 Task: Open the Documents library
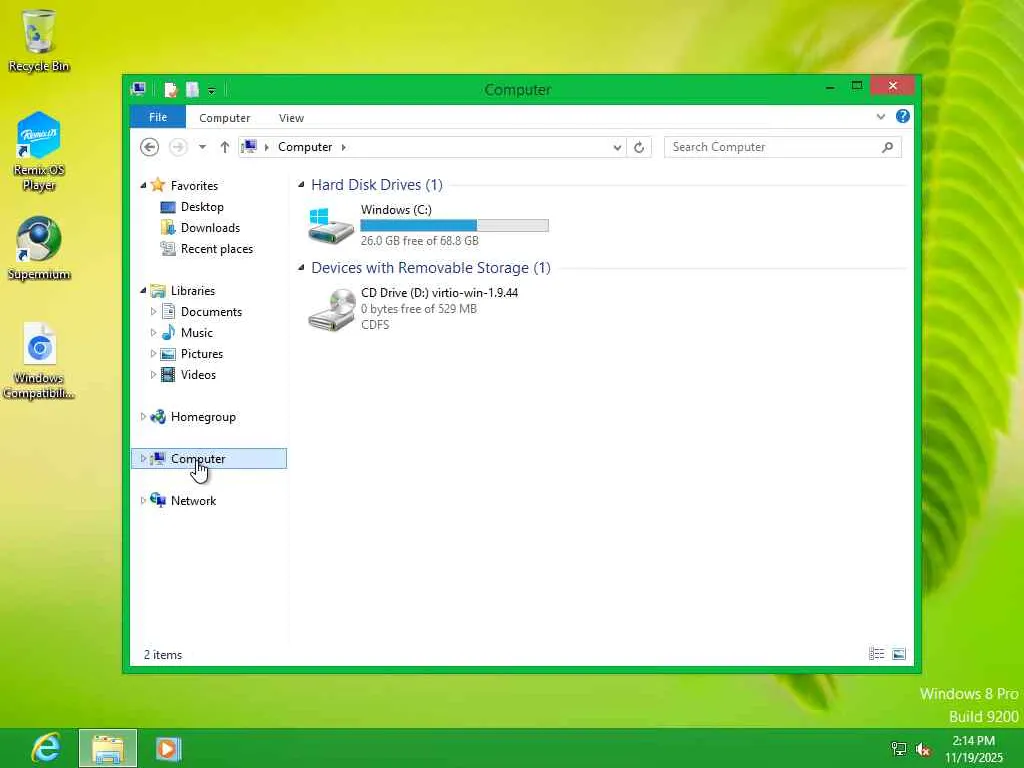pyautogui.click(x=211, y=312)
